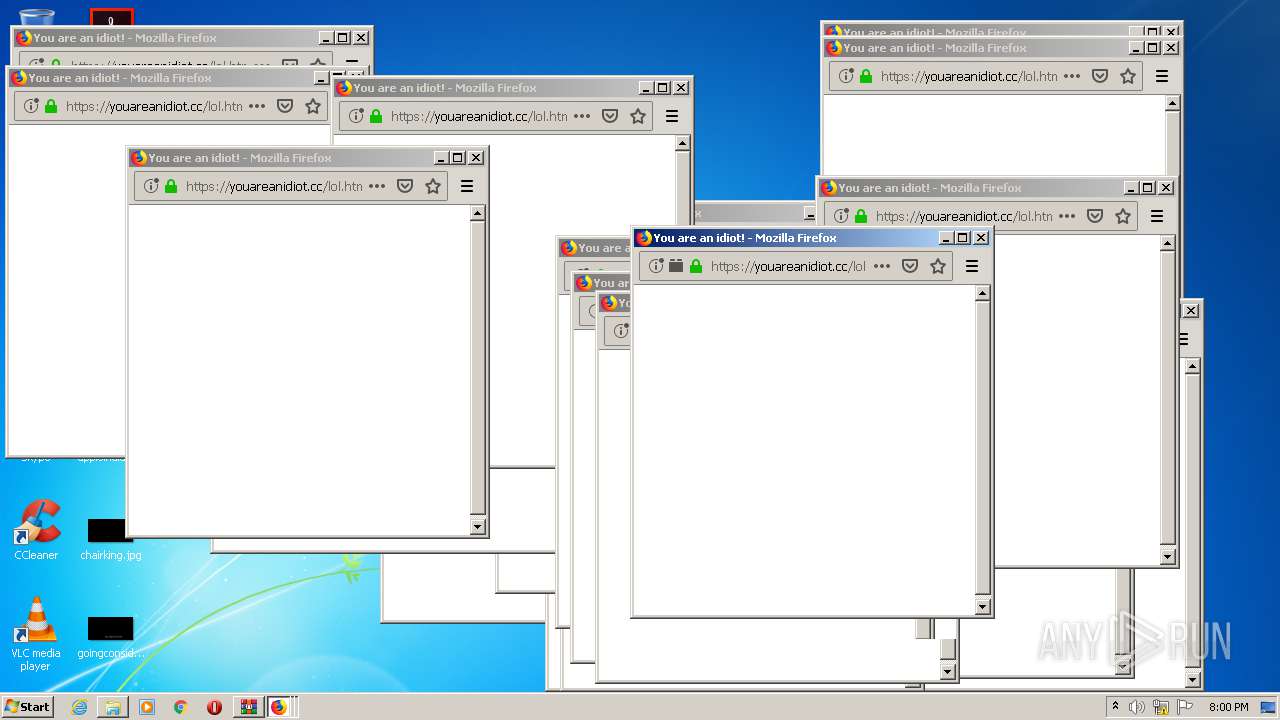Screen dimensions: 1280x720
Task: Open page actions (•••) in active Firefox window
Action: pos(882,266)
